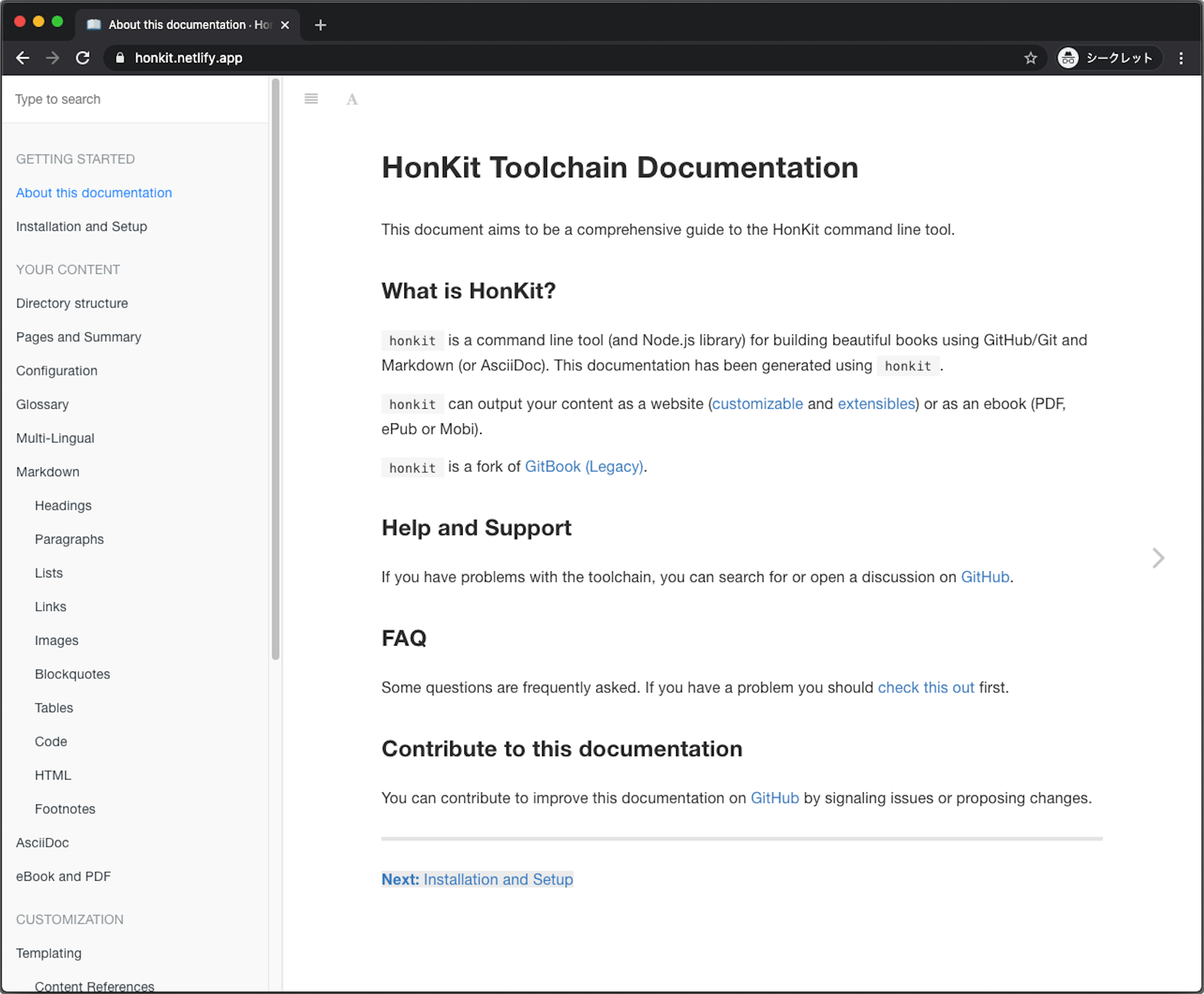This screenshot has width=1204, height=994.
Task: Open GitHub link in Contribute section
Action: coord(775,799)
